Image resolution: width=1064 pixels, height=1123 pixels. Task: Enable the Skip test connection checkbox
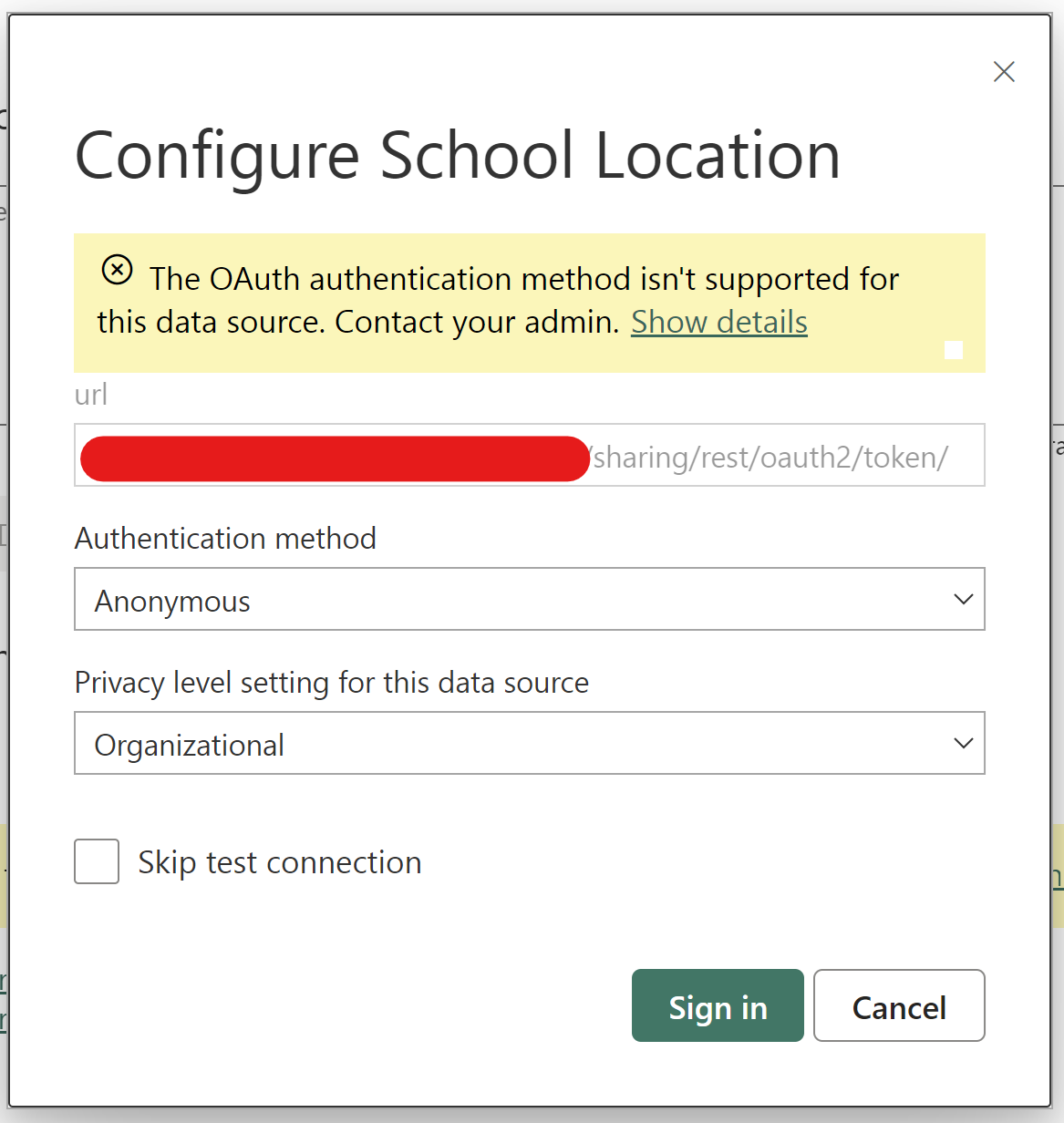click(97, 861)
